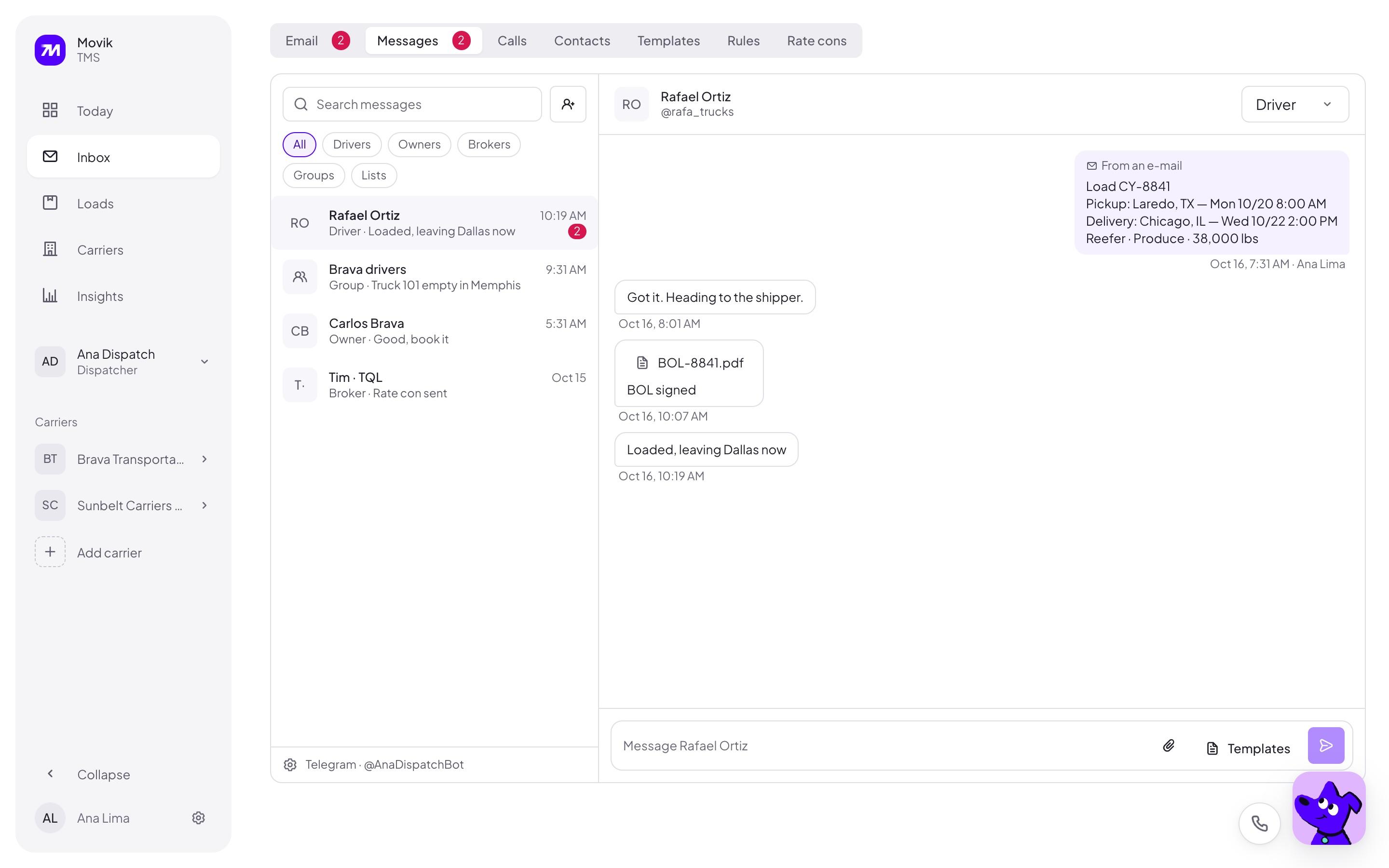Filter messages by Brokers
The height and width of the screenshot is (868, 1389).
[489, 145]
